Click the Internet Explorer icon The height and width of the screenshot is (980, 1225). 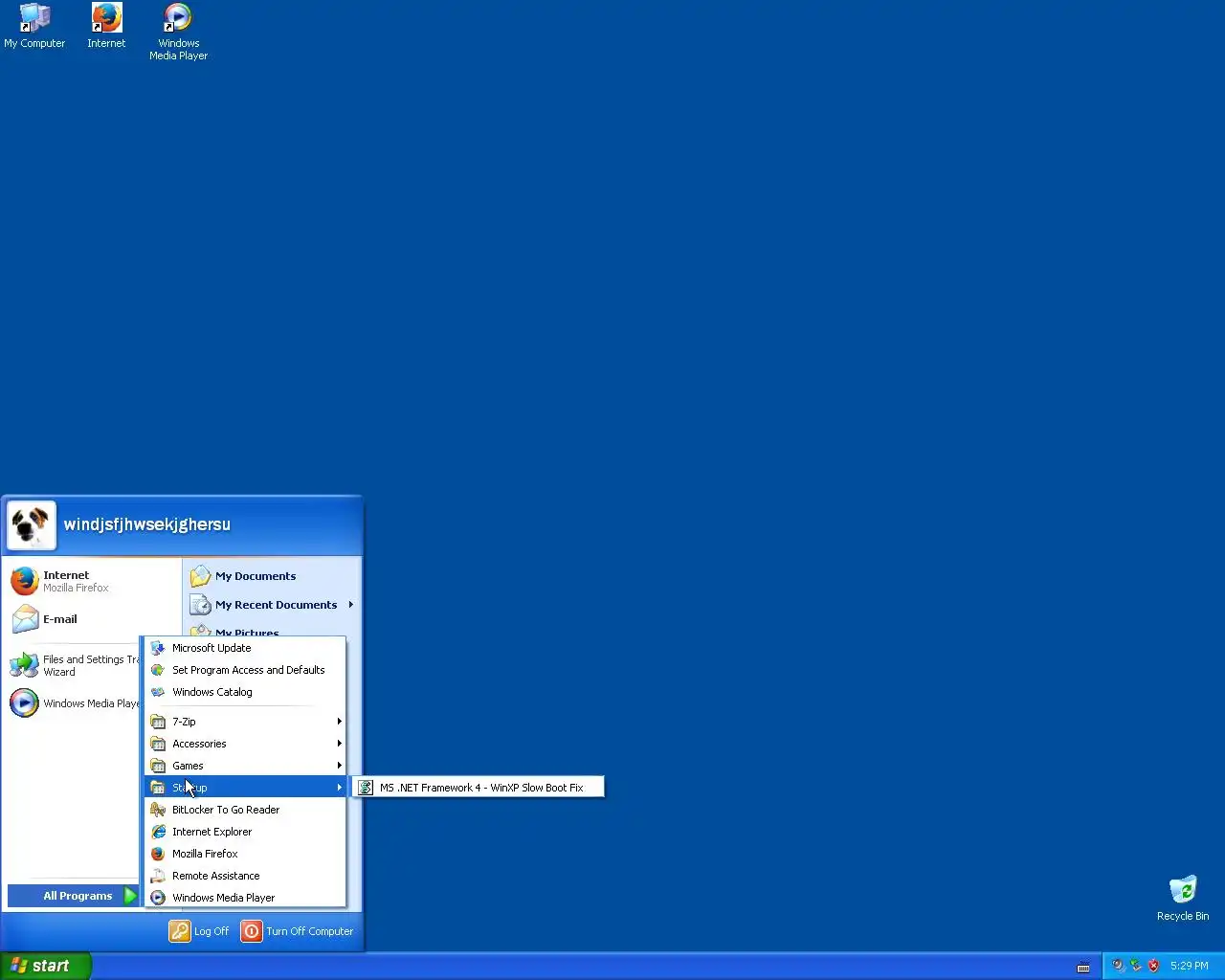(x=158, y=832)
